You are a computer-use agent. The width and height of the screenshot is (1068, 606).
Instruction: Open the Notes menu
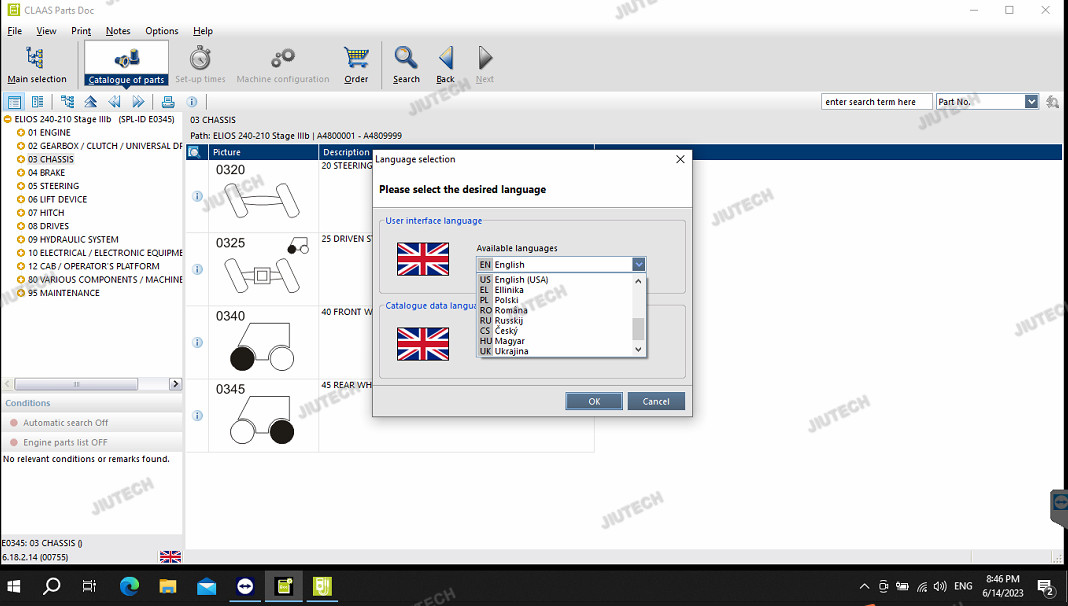pos(118,31)
